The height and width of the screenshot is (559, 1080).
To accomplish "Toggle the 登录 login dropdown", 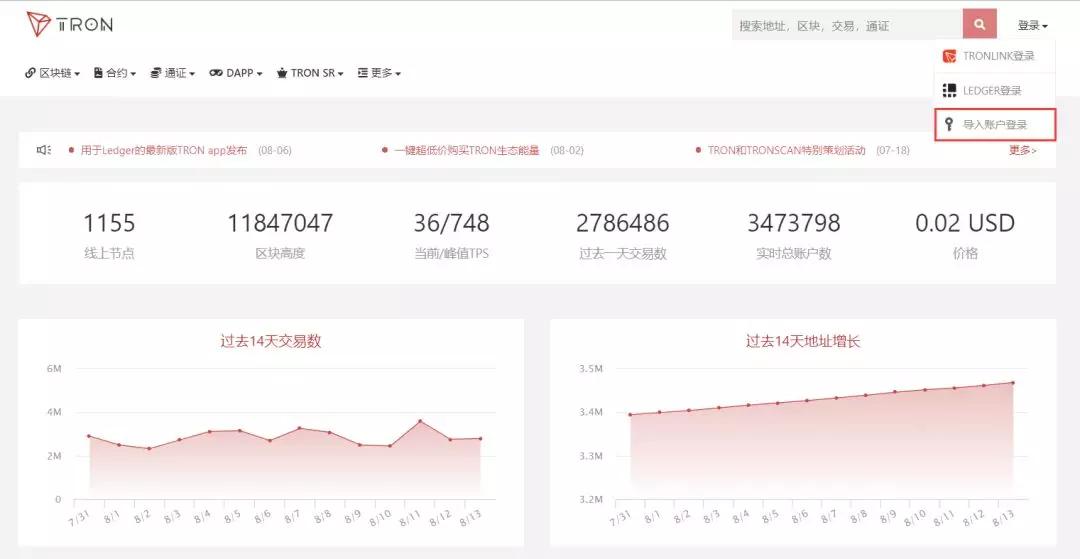I will (1032, 25).
